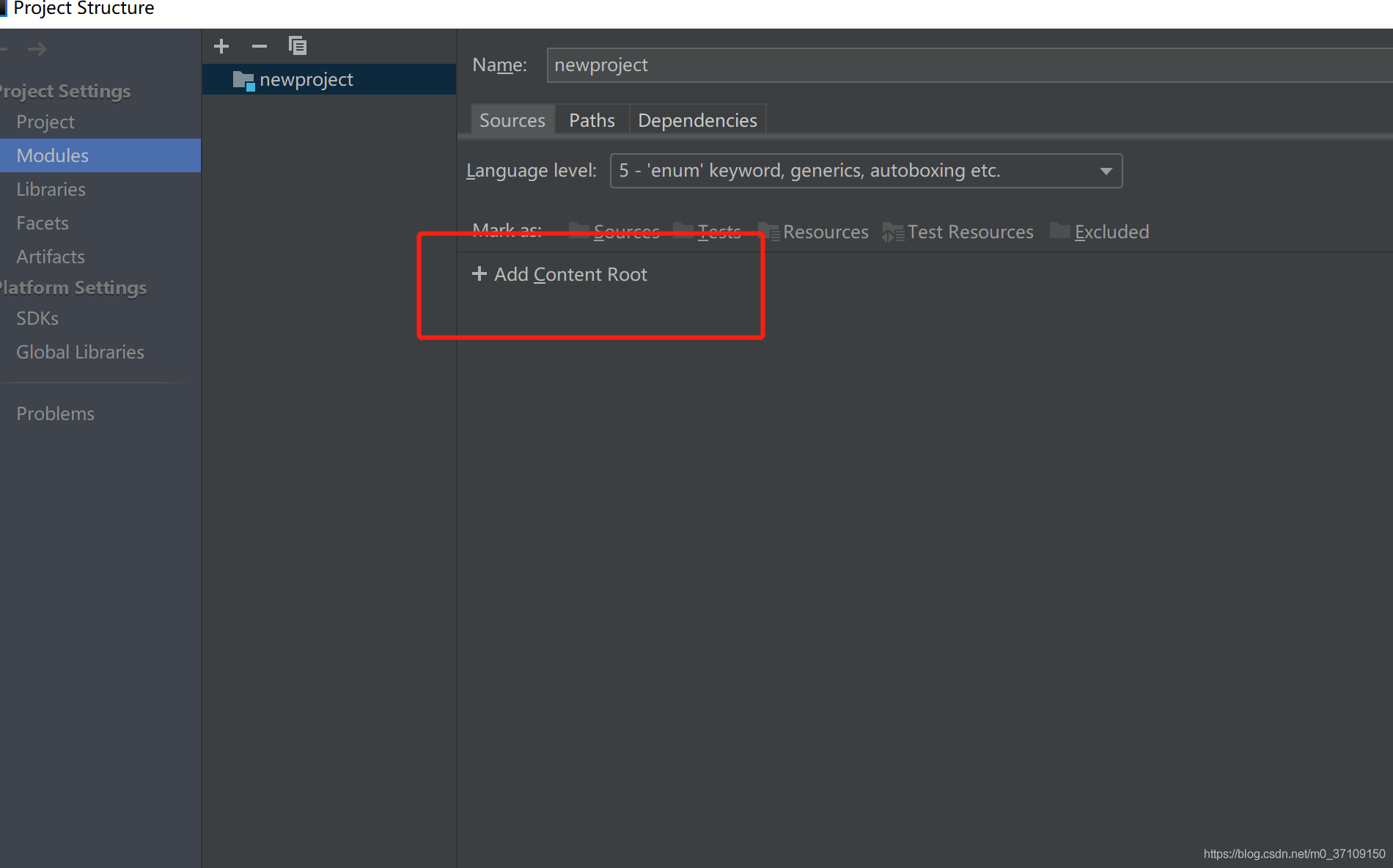
Task: Mark as Resources folder icon
Action: click(x=768, y=232)
